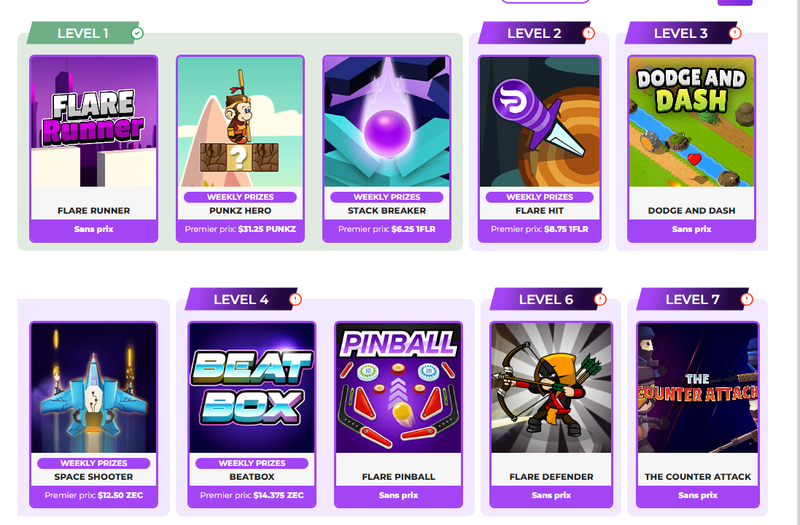This screenshot has width=800, height=525.
Task: Open the Punkz Hero monkey game image
Action: click(x=240, y=122)
